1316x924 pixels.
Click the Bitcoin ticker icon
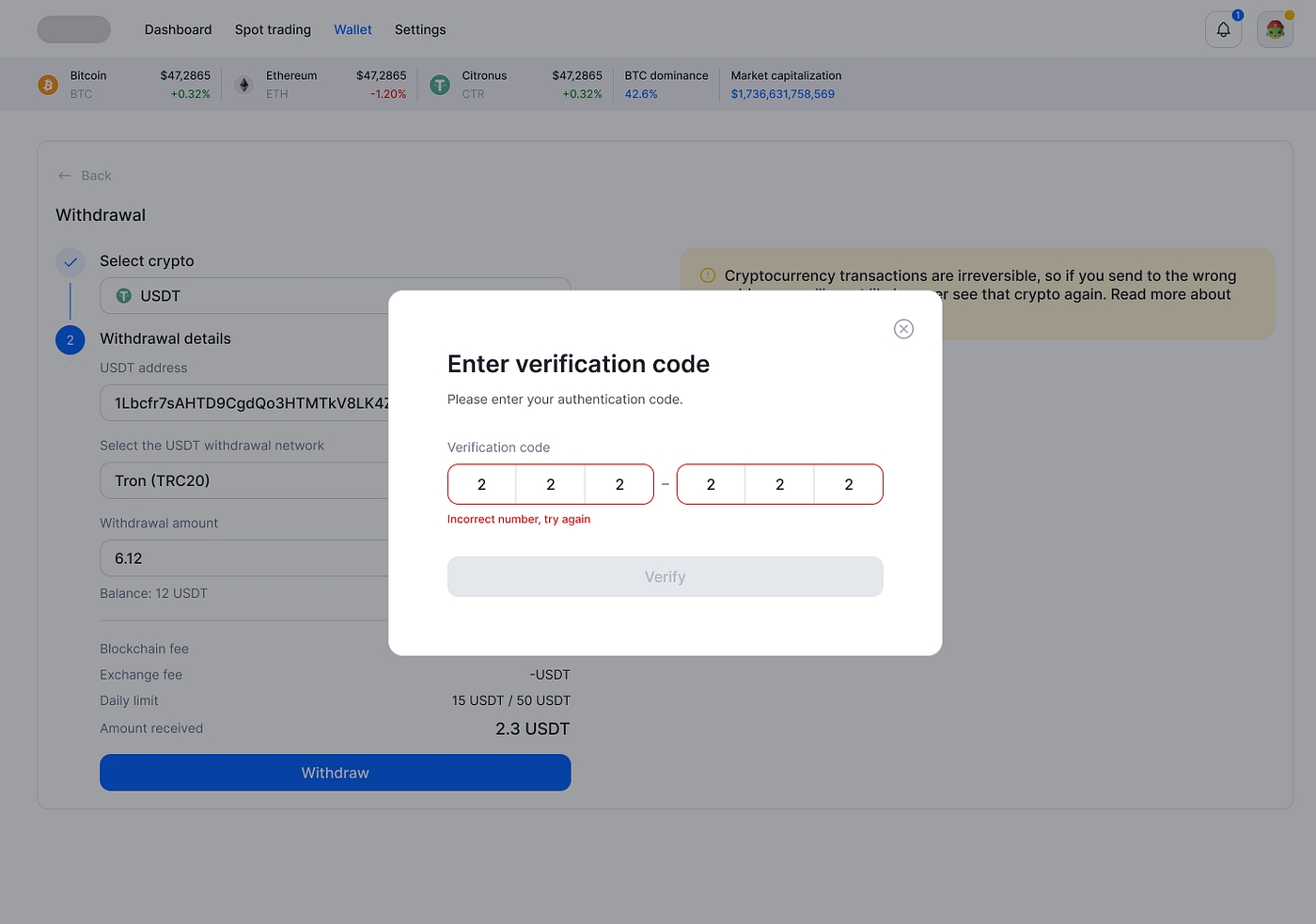(x=48, y=86)
